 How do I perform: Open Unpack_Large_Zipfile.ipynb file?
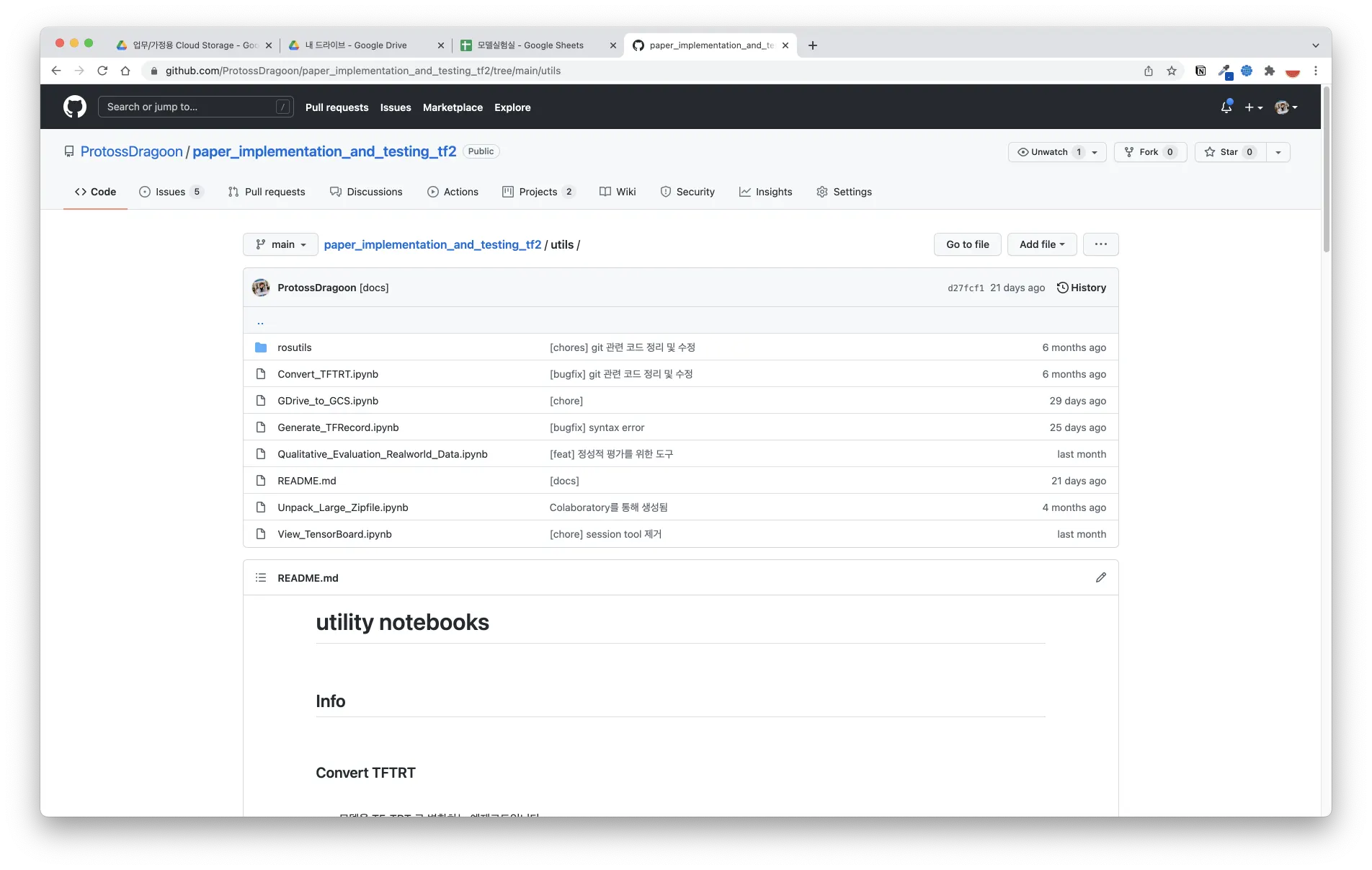[x=343, y=507]
